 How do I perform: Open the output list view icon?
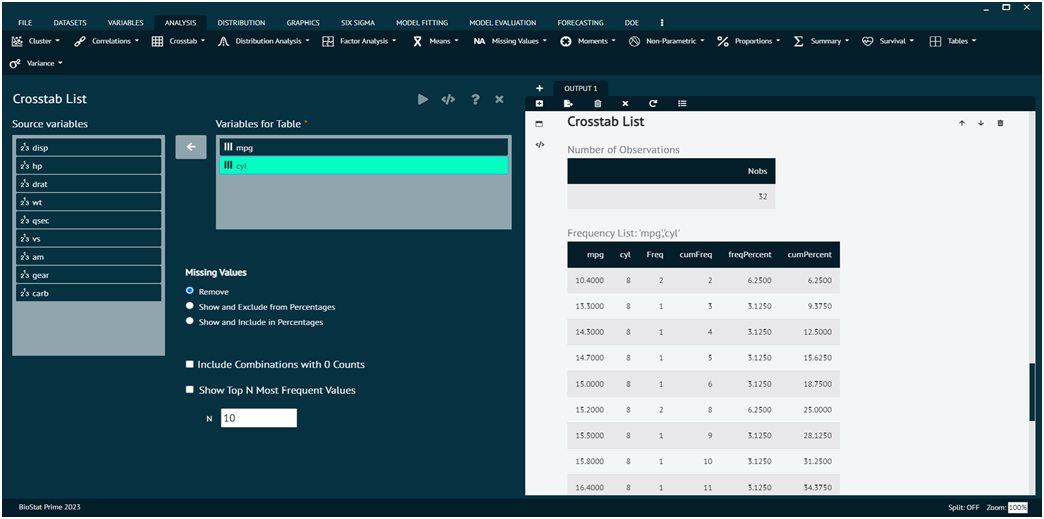682,103
